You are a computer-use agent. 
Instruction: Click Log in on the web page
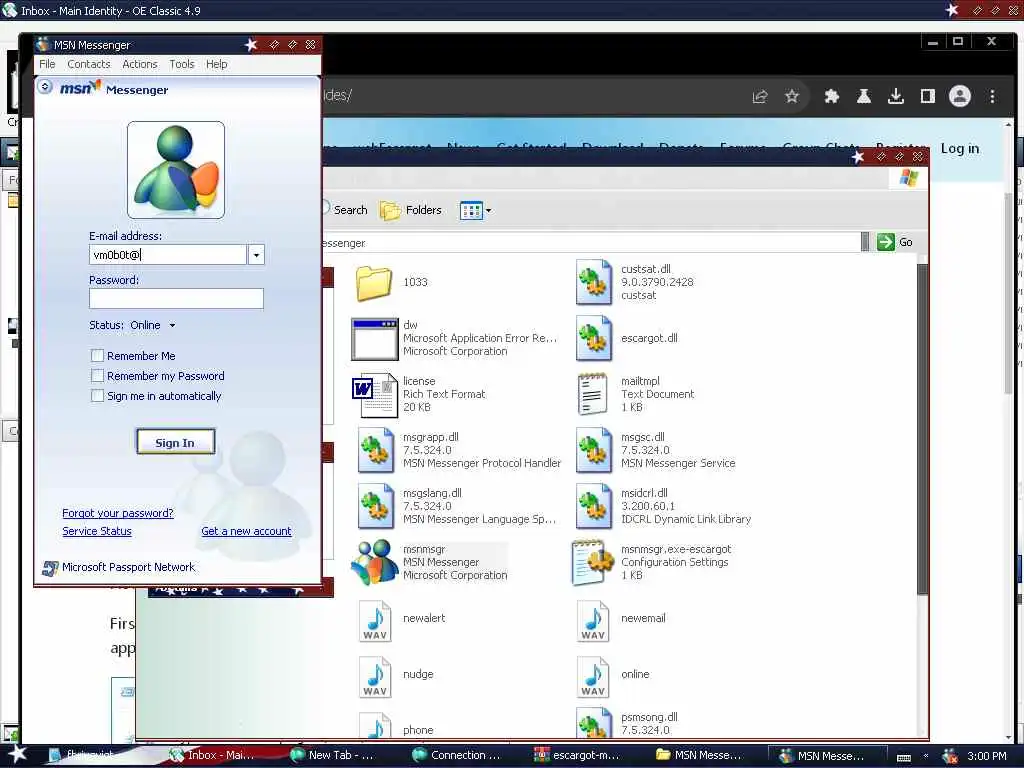pos(959,148)
